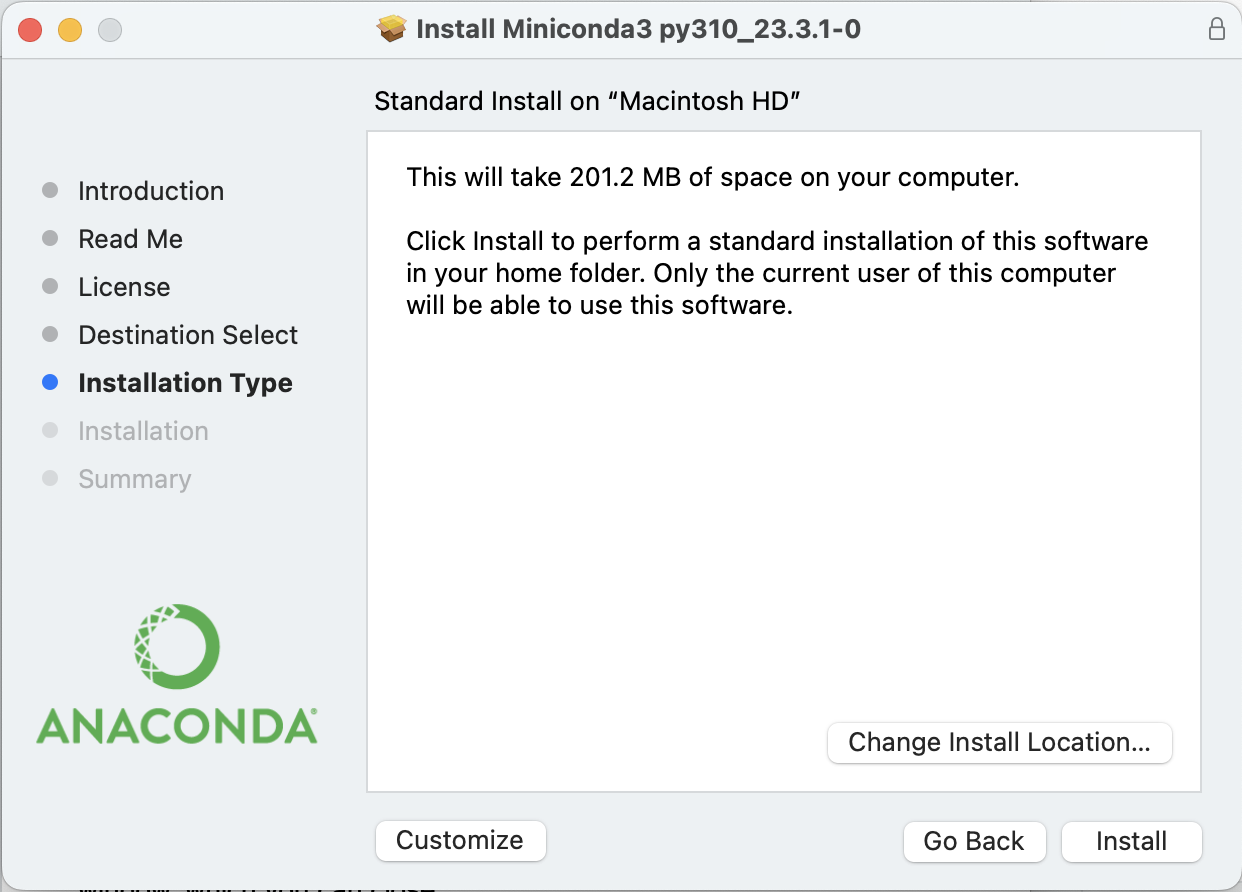Select the Read Me step in the sidebar
This screenshot has height=892, width=1242.
tap(130, 238)
